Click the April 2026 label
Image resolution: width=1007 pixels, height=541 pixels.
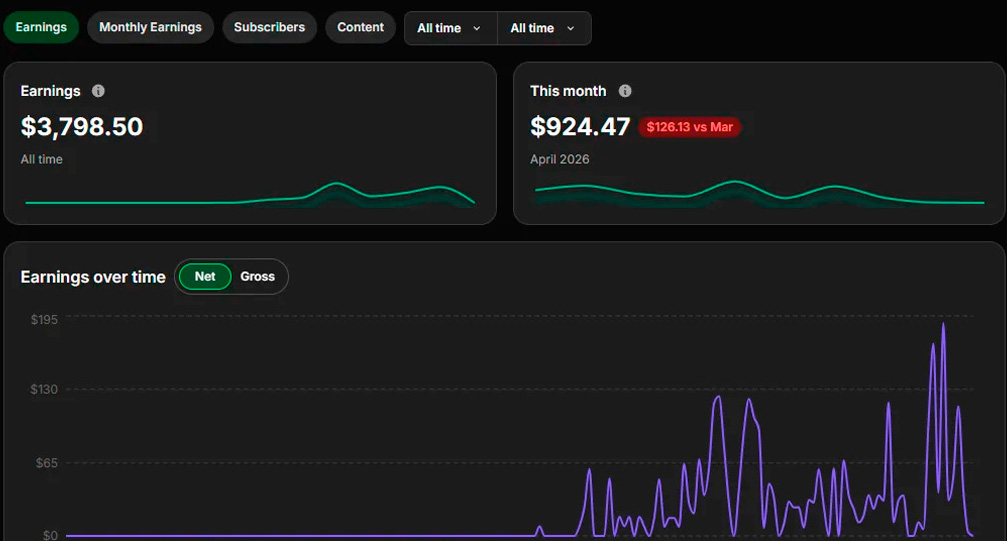(x=559, y=159)
